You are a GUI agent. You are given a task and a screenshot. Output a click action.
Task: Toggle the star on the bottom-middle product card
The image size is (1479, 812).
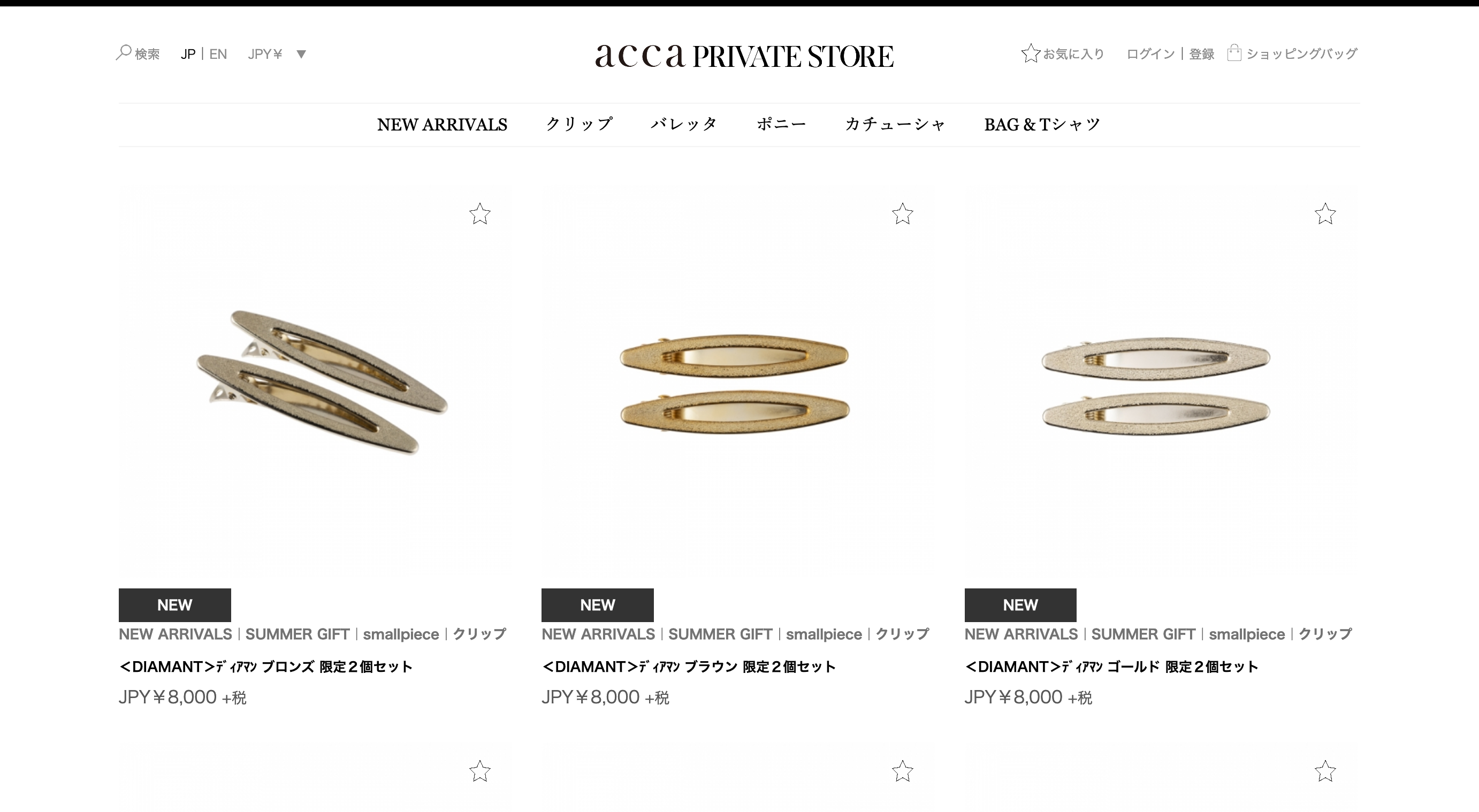903,771
